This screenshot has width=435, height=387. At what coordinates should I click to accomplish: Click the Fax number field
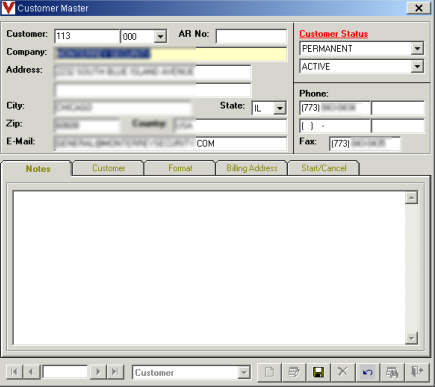365,144
